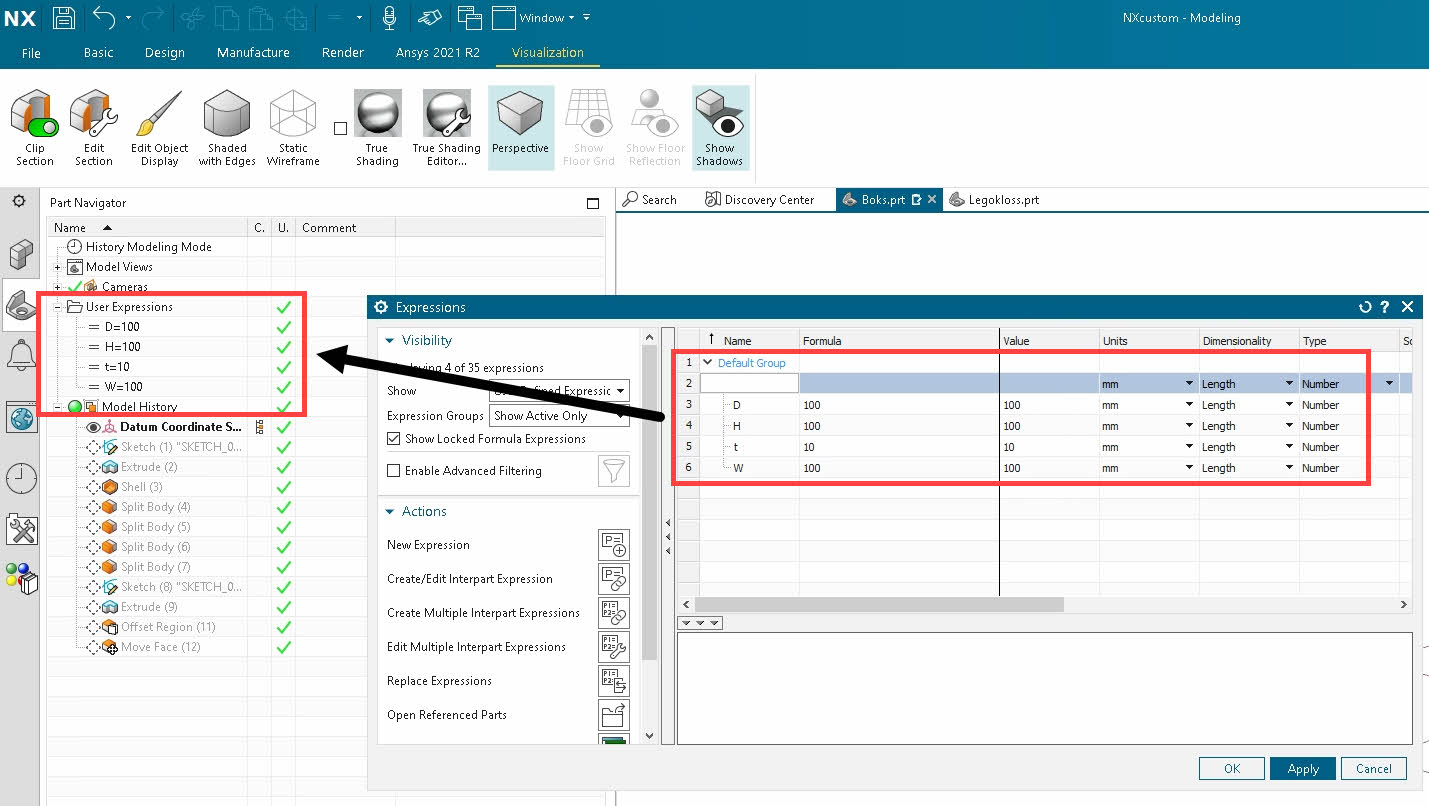Collapse the Visibility section
This screenshot has height=806, width=1429.
pyautogui.click(x=390, y=341)
